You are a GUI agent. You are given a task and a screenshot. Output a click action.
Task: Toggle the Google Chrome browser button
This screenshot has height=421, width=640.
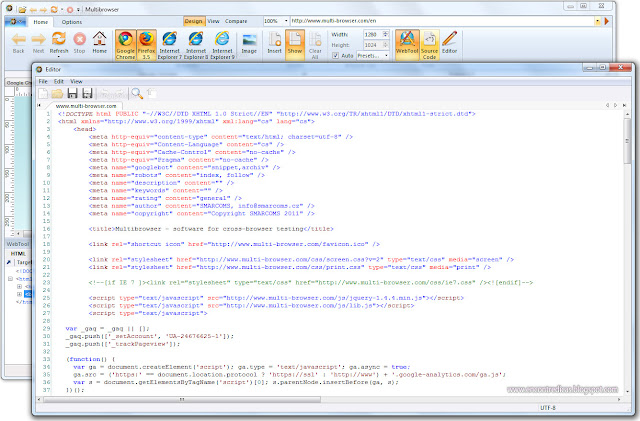pos(125,45)
